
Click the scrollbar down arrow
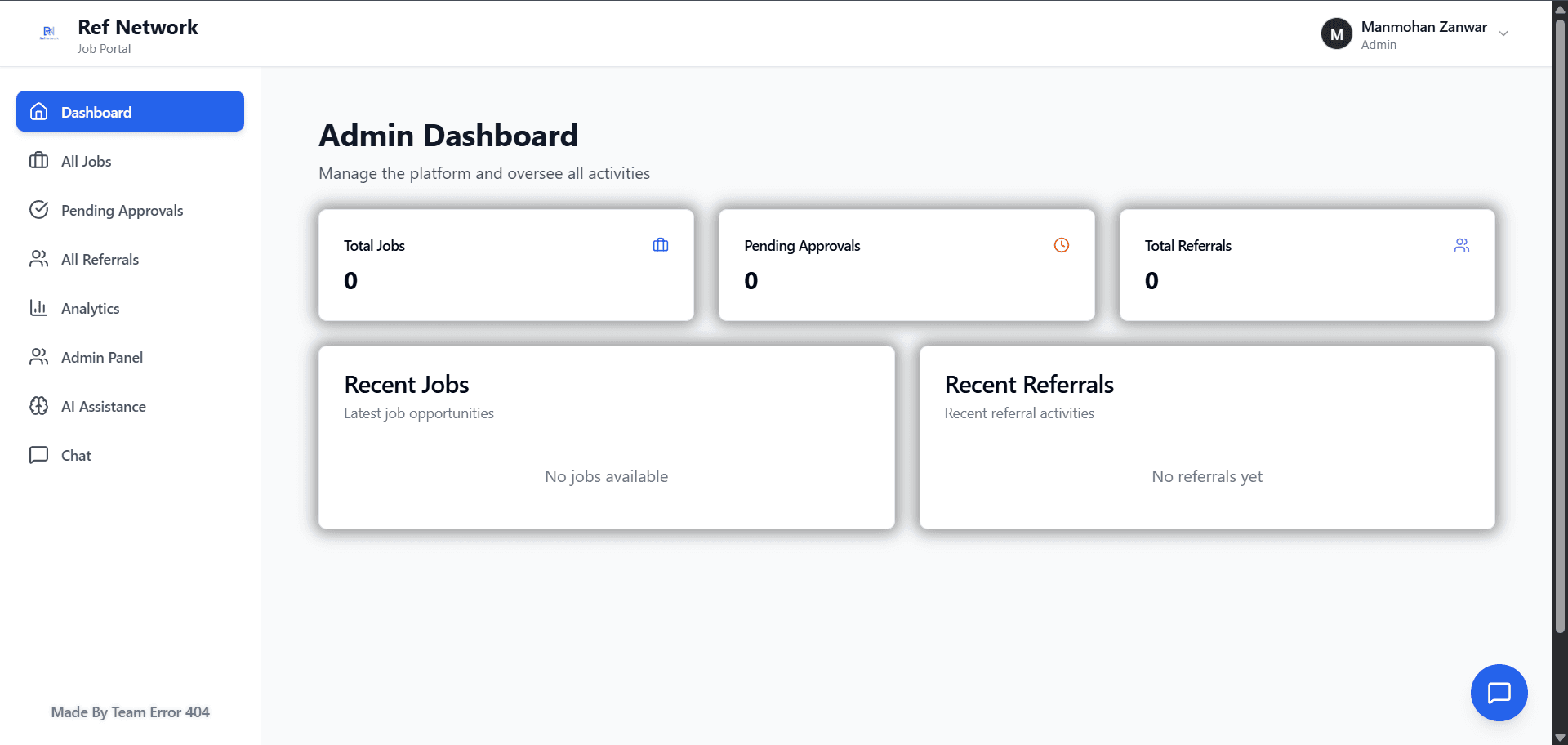(x=1558, y=736)
